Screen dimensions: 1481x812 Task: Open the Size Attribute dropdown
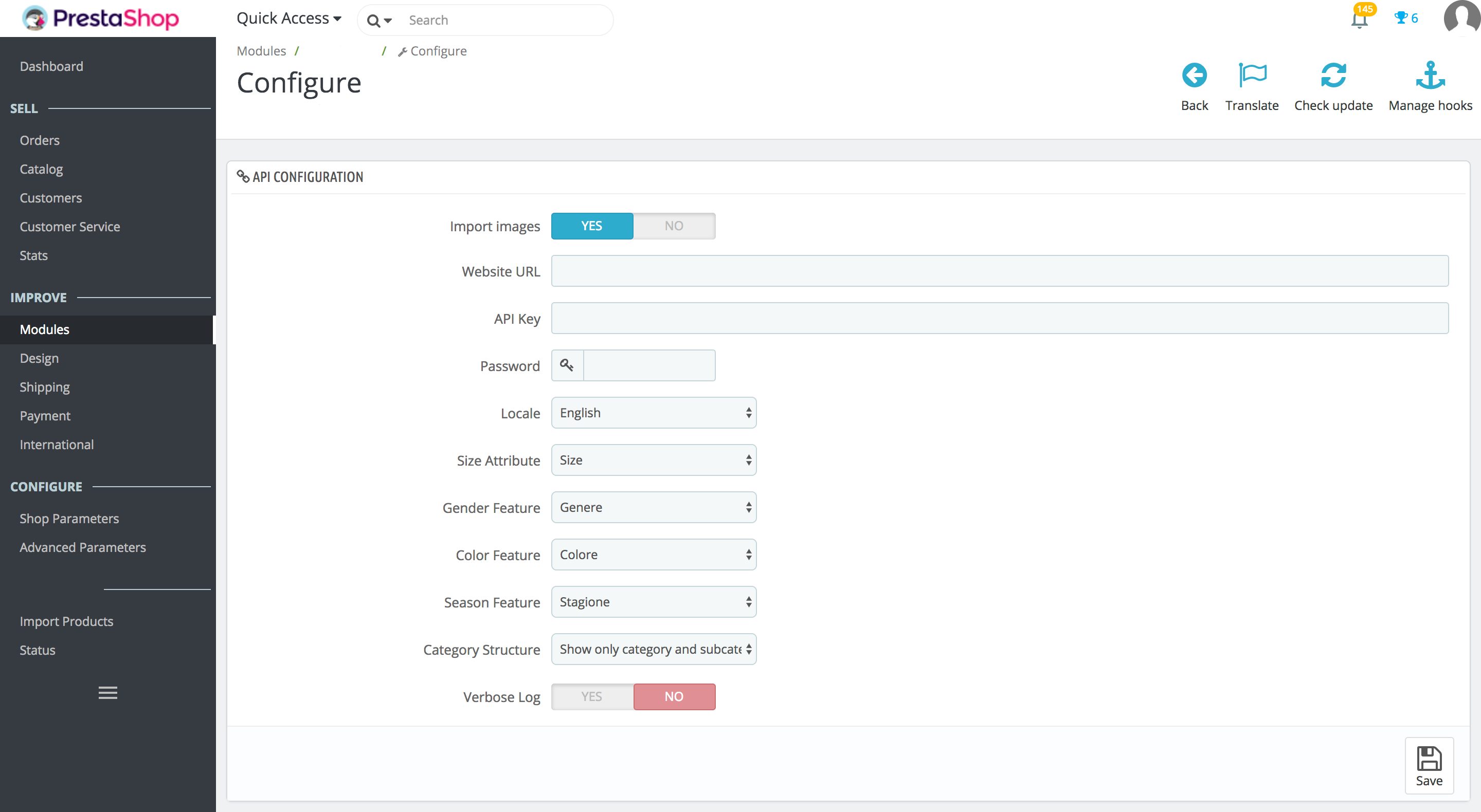click(654, 459)
